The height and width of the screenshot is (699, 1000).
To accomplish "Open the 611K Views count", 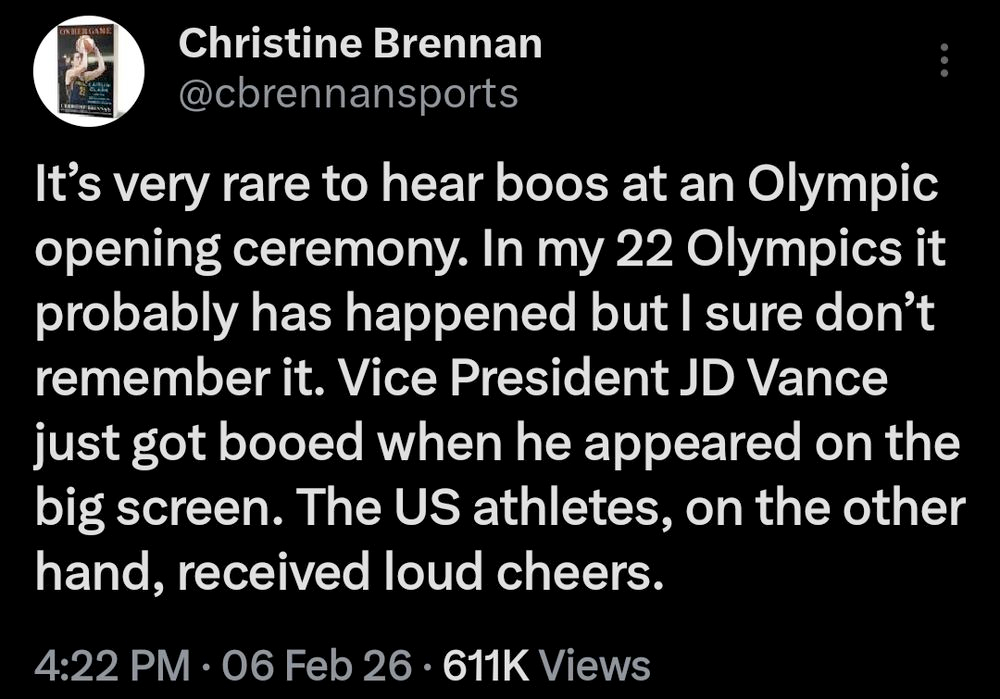I will pyautogui.click(x=550, y=665).
